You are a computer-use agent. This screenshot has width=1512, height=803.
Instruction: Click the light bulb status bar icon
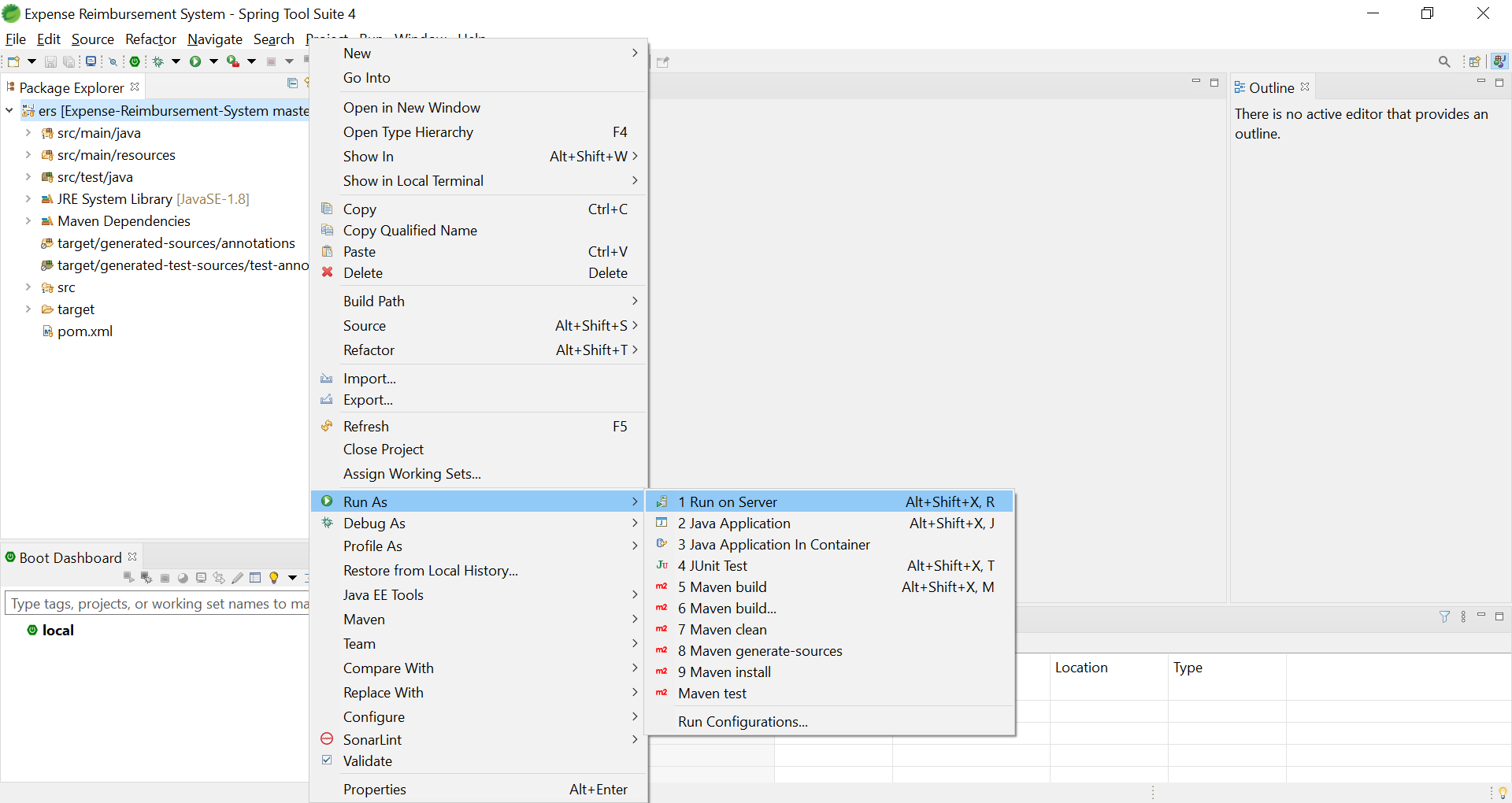(x=1503, y=792)
